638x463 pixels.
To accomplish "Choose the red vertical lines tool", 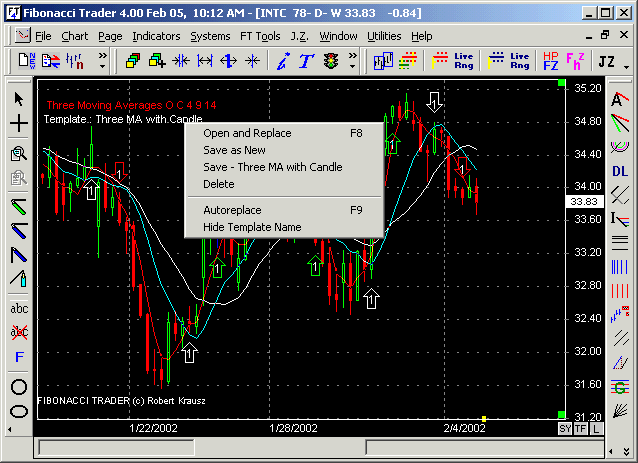I will [x=620, y=291].
